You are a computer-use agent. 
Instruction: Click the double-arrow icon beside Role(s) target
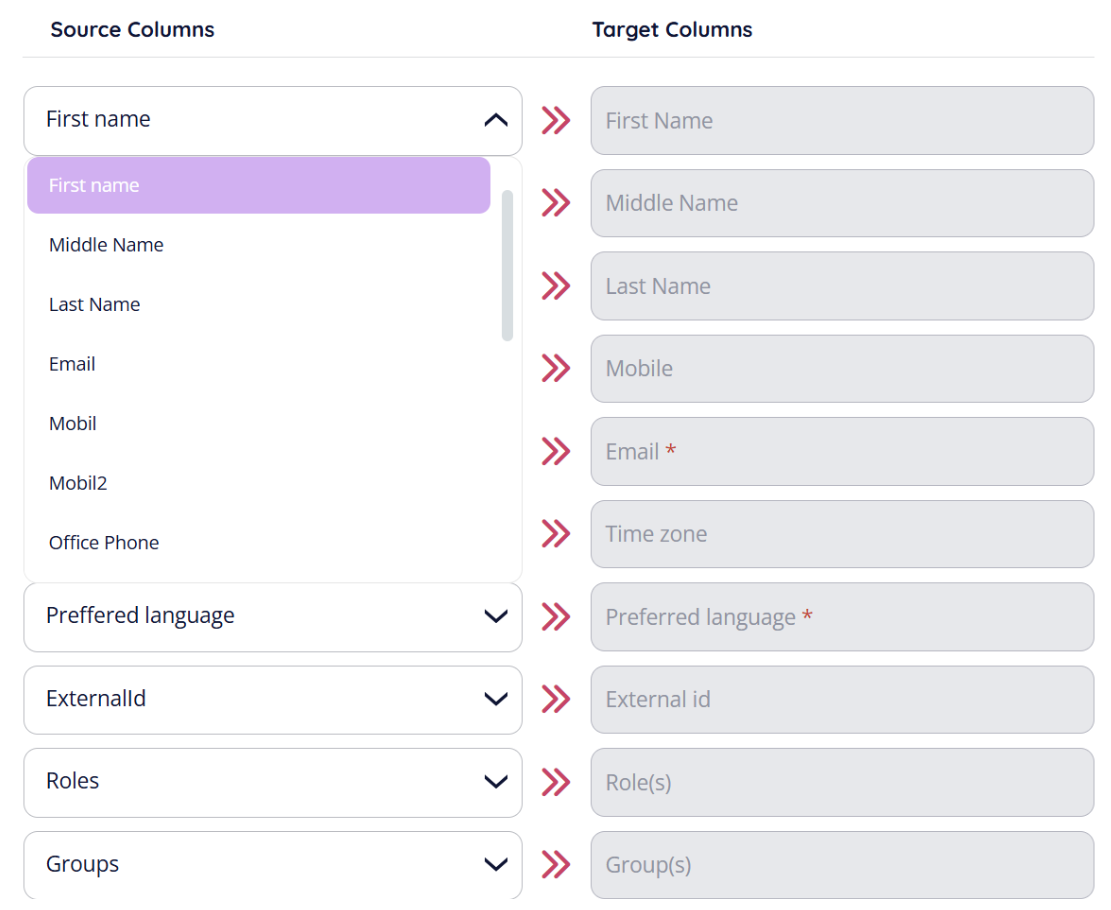[556, 782]
